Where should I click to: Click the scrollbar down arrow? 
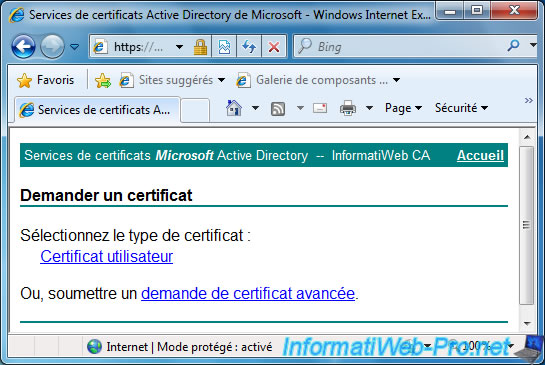pyautogui.click(x=527, y=324)
